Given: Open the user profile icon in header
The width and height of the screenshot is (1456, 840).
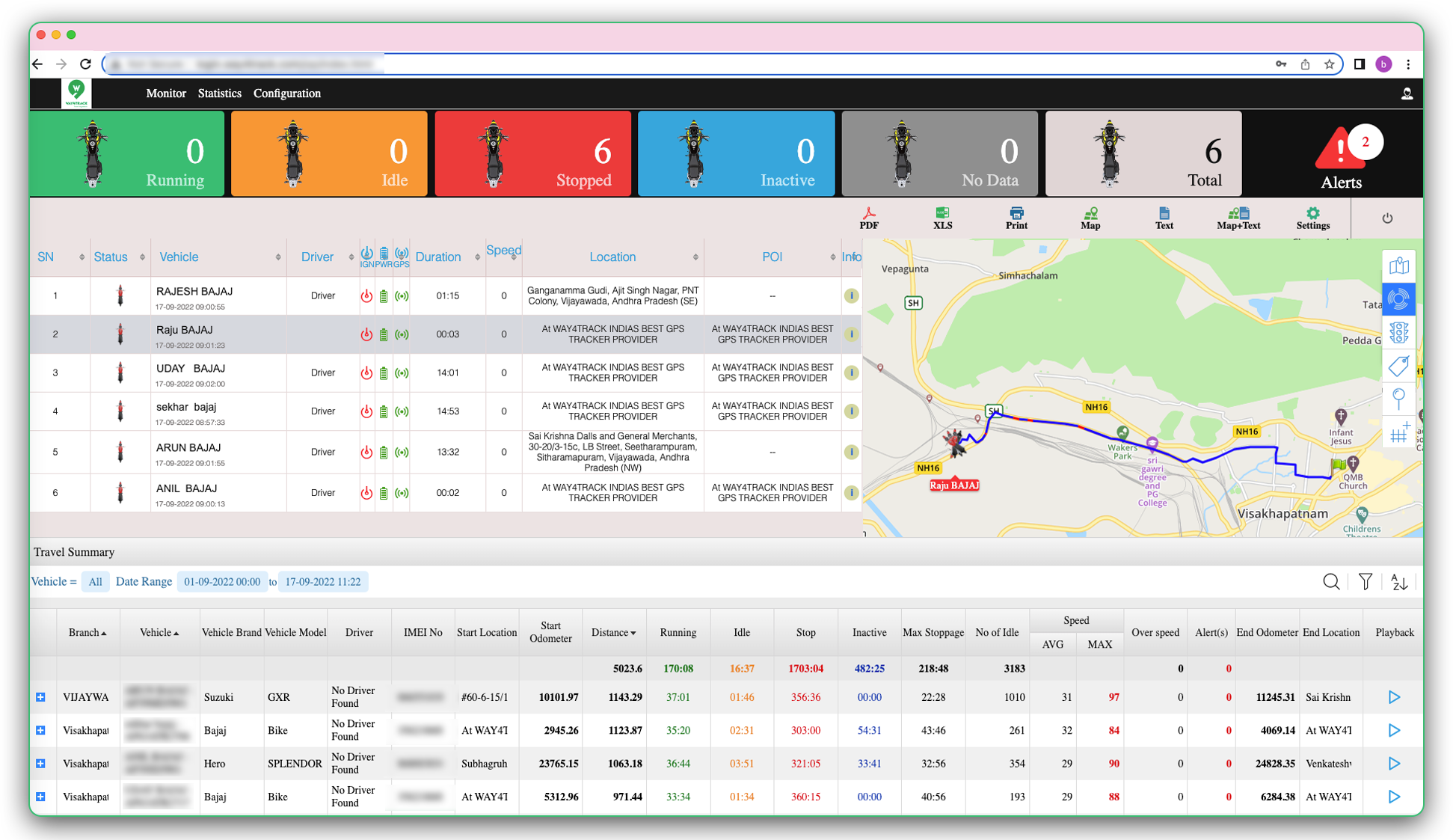Looking at the screenshot, I should pyautogui.click(x=1407, y=93).
